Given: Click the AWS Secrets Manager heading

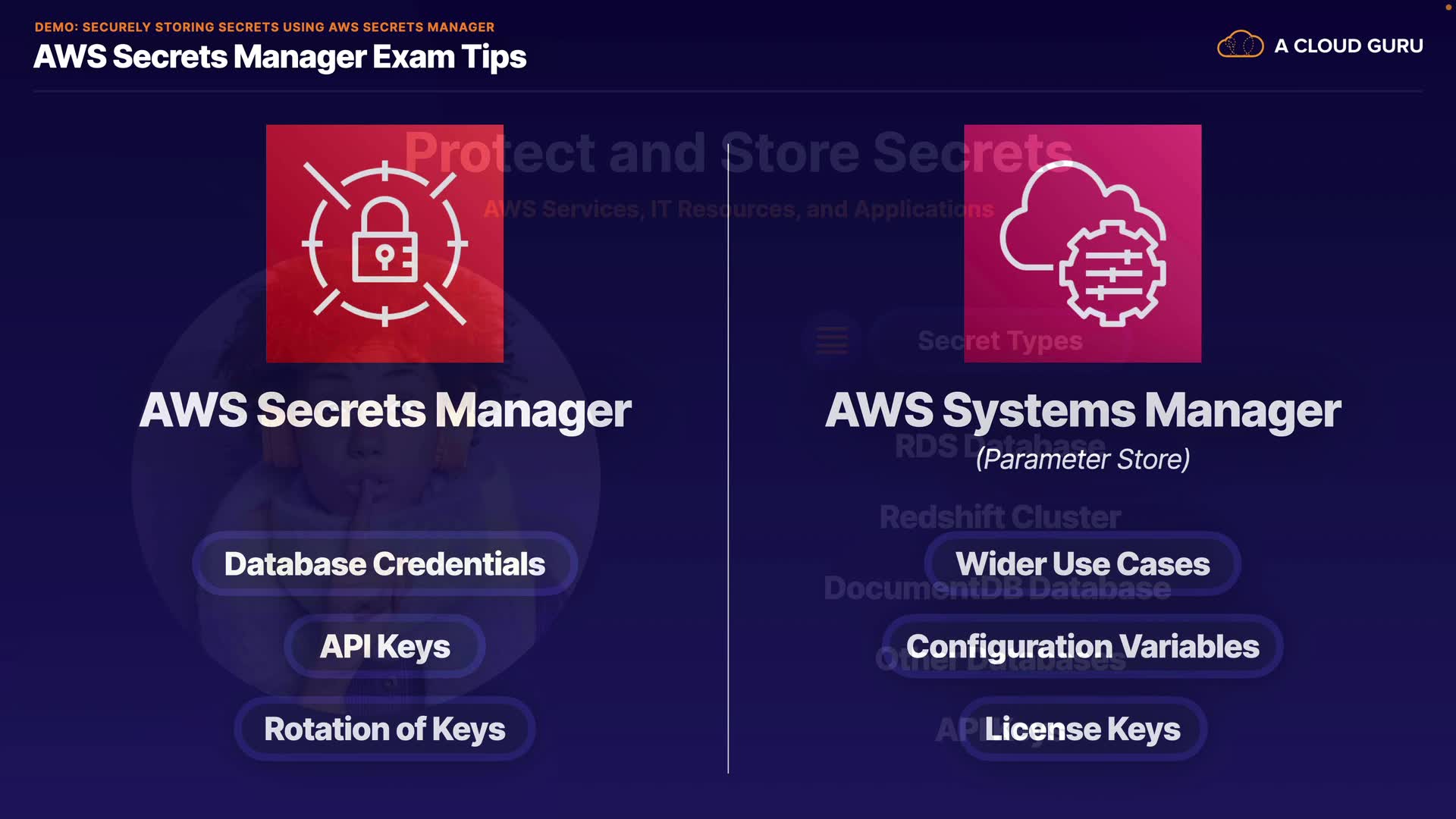Looking at the screenshot, I should point(384,410).
